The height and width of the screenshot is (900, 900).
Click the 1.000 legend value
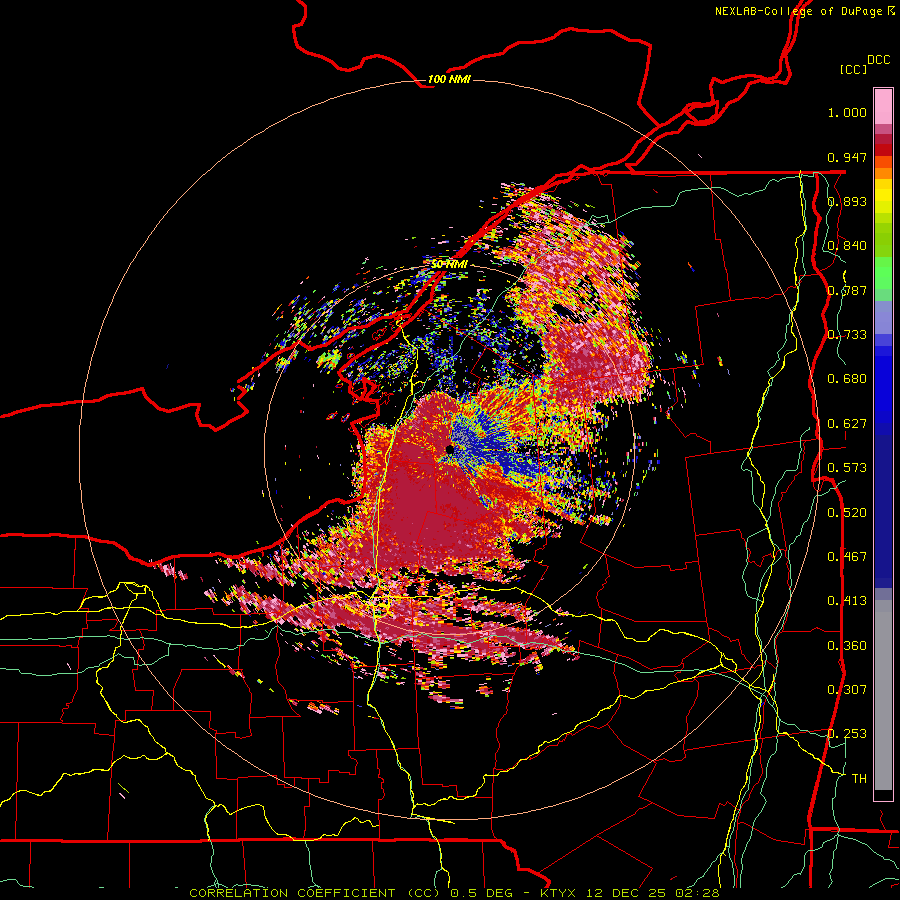[x=847, y=112]
